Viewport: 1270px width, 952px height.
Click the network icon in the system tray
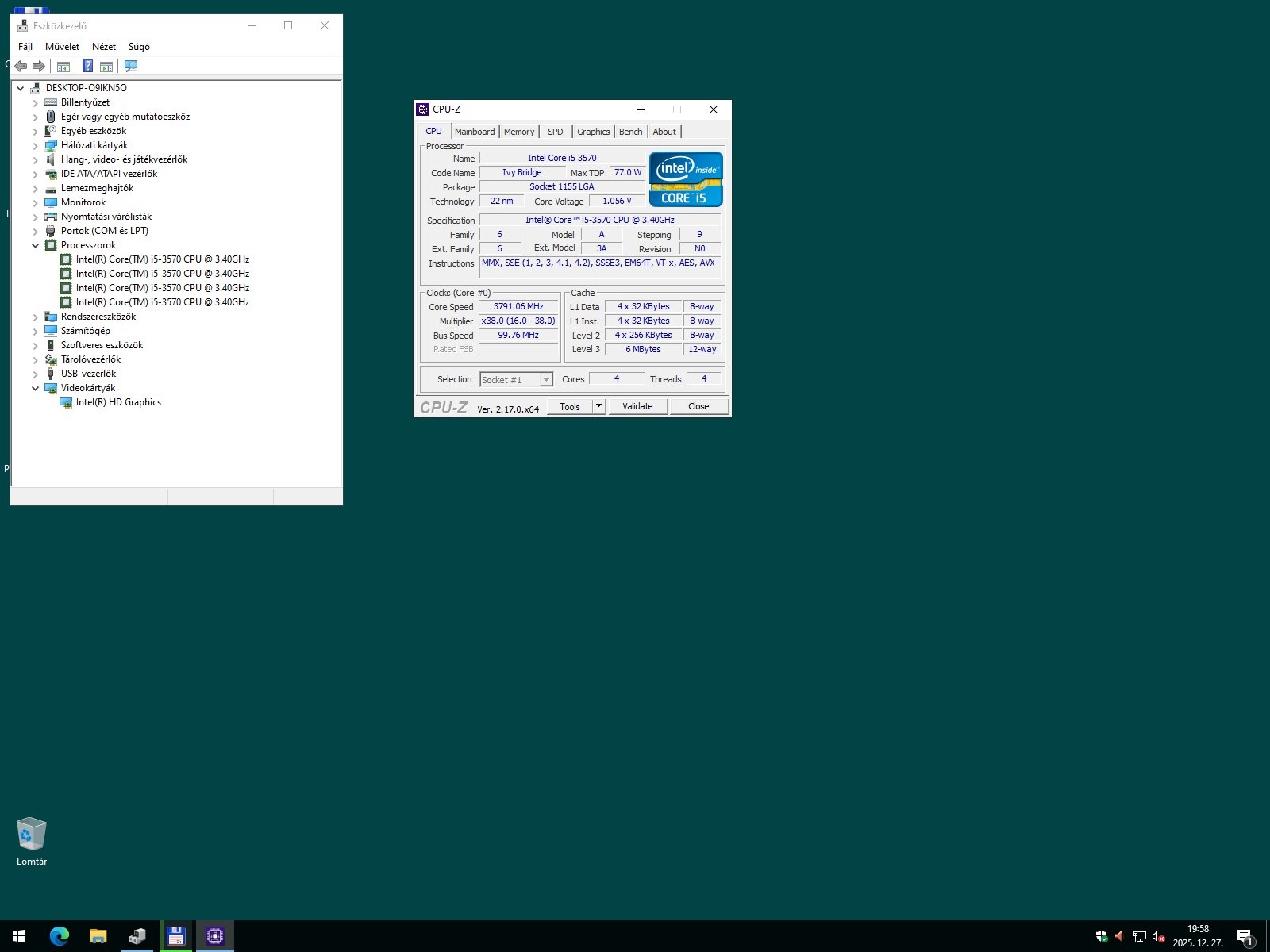(x=1140, y=936)
